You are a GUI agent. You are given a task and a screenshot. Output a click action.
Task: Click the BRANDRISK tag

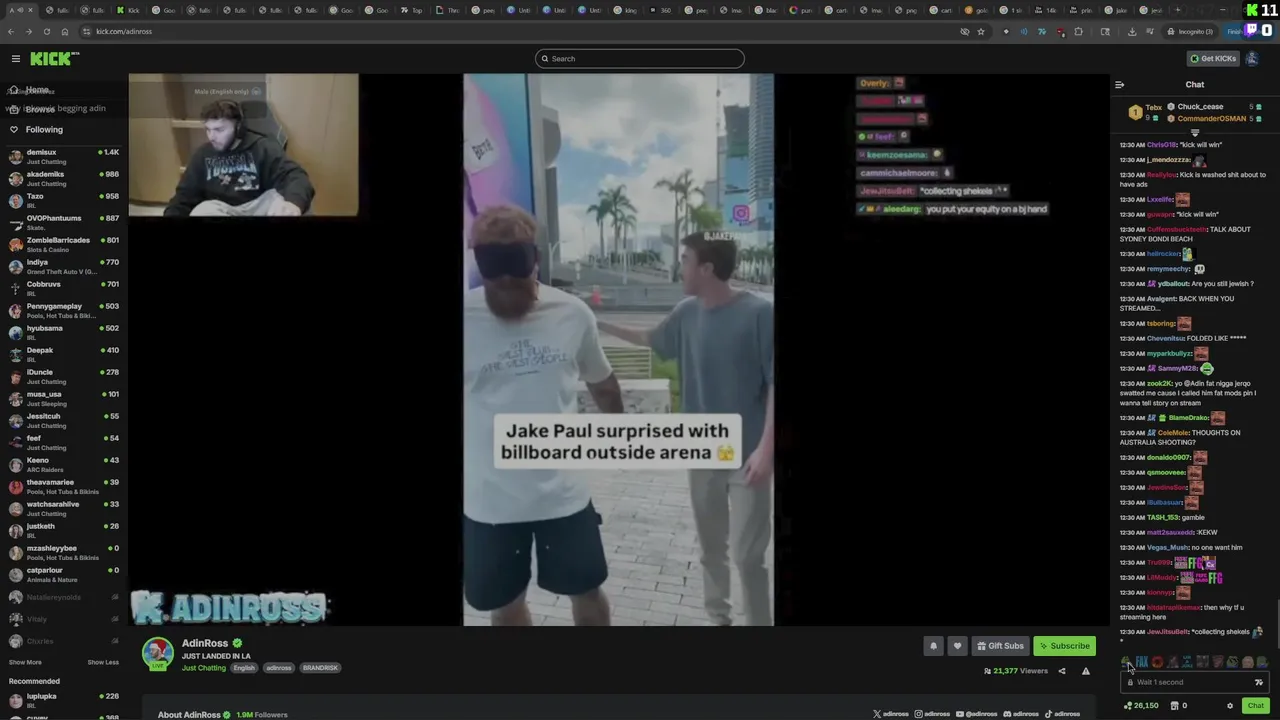tap(320, 668)
